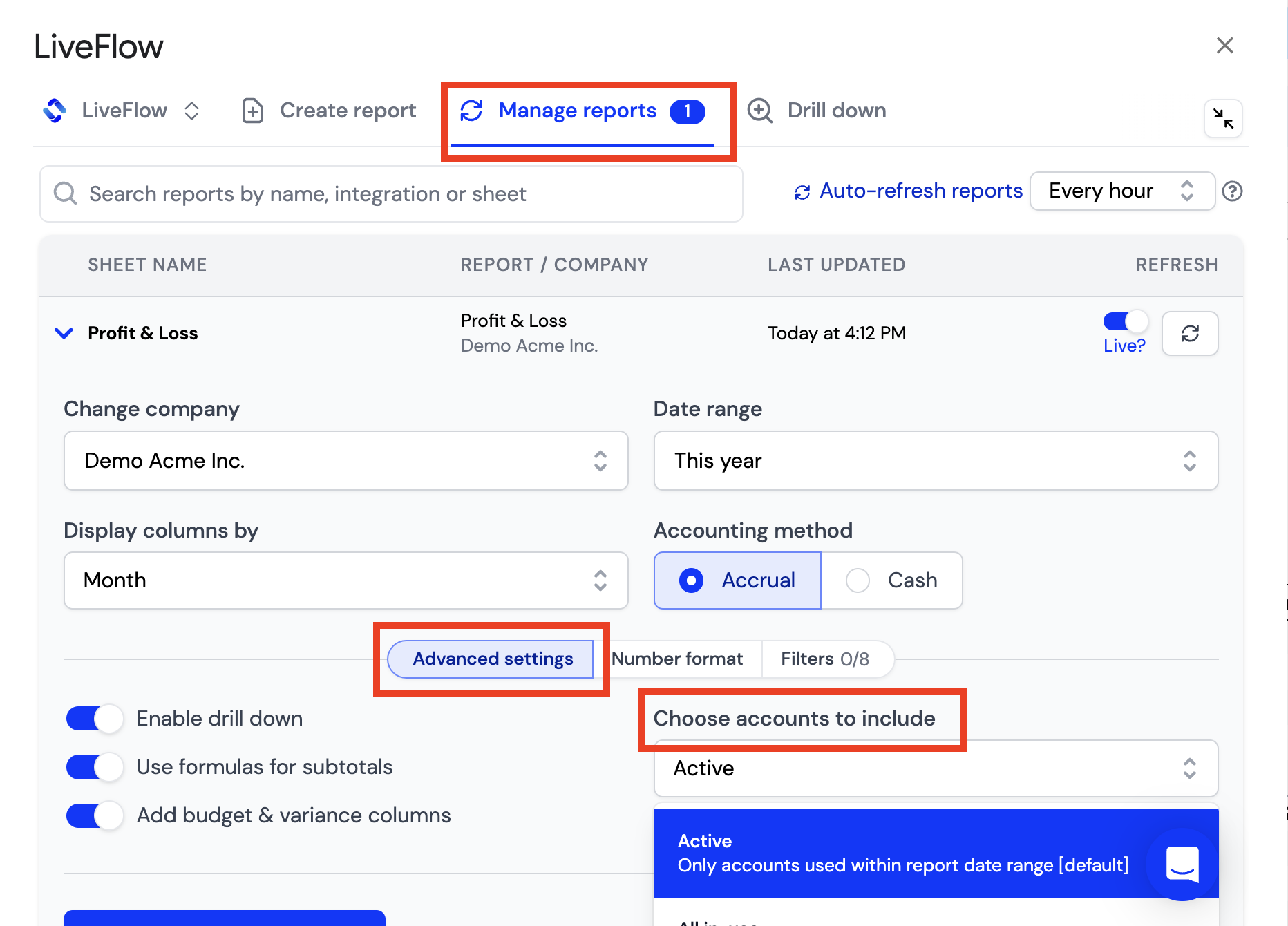Select the Active accounts option
The width and height of the screenshot is (1288, 926).
point(936,853)
